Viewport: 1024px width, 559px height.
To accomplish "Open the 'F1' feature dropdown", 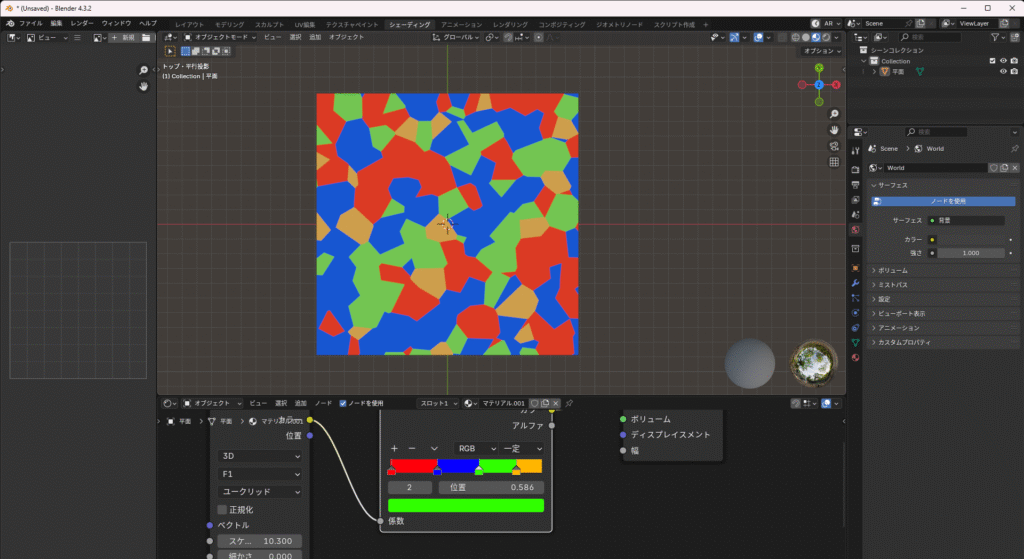I will coord(260,474).
